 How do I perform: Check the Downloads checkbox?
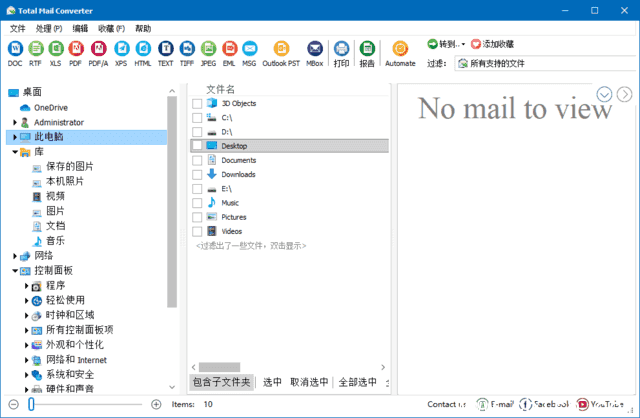[x=197, y=175]
